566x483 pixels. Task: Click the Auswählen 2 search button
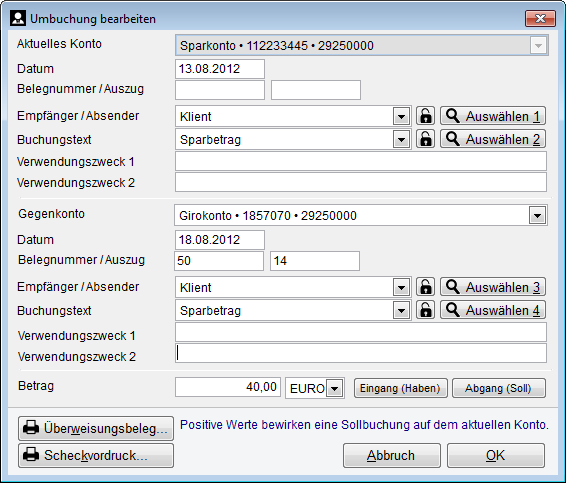coord(493,139)
